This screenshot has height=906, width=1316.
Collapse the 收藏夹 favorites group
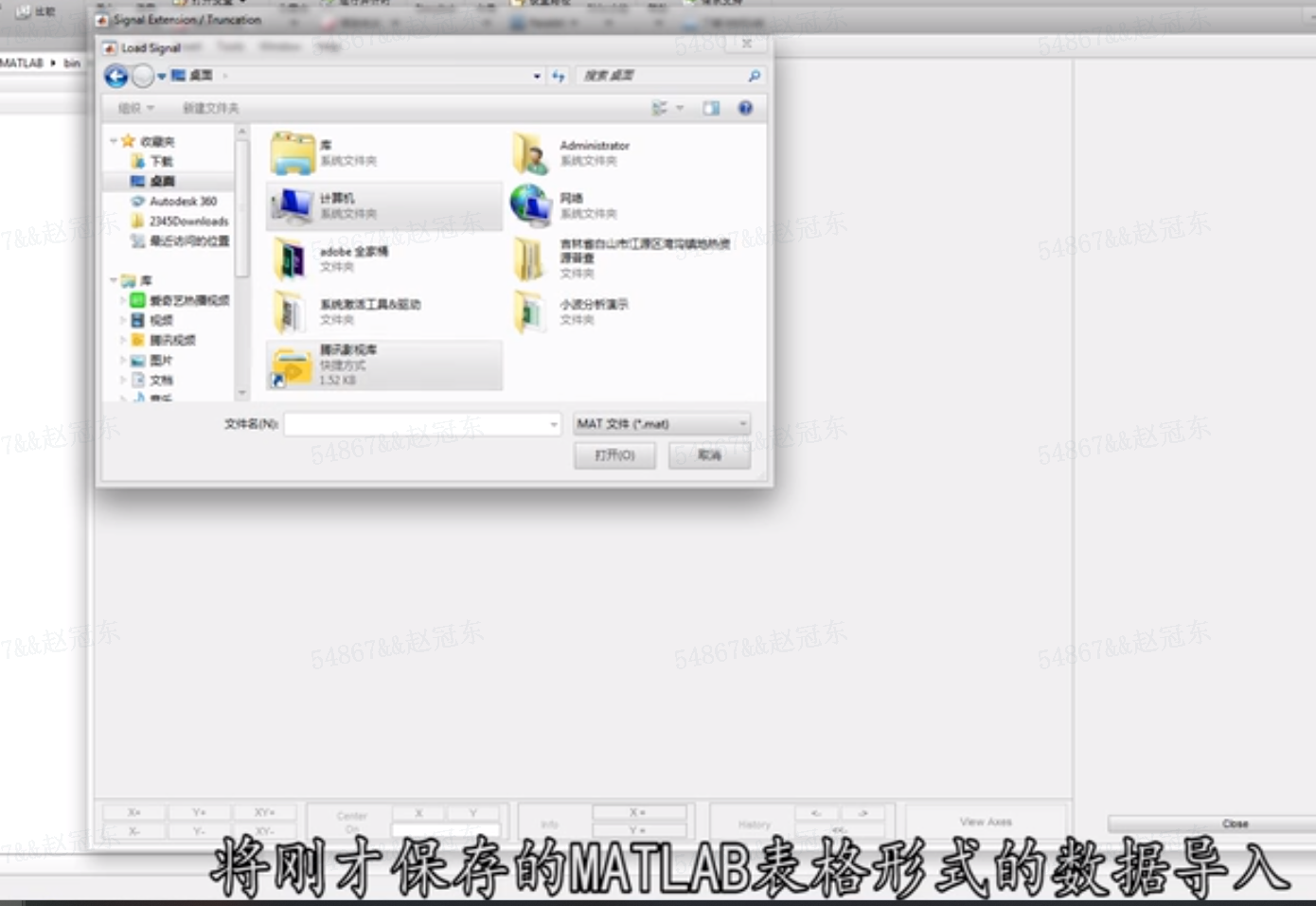(x=114, y=141)
